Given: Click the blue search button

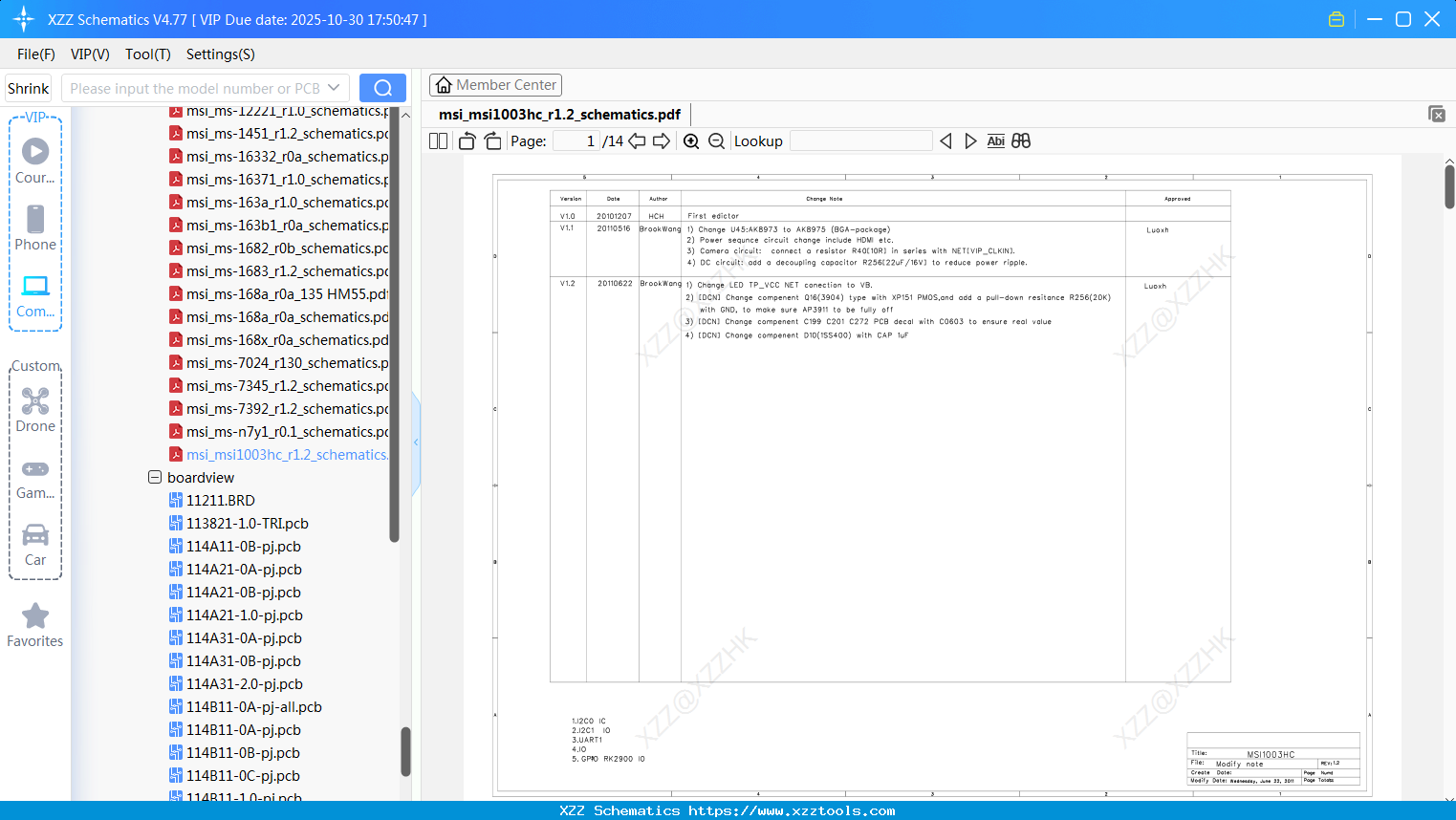Looking at the screenshot, I should click(382, 88).
